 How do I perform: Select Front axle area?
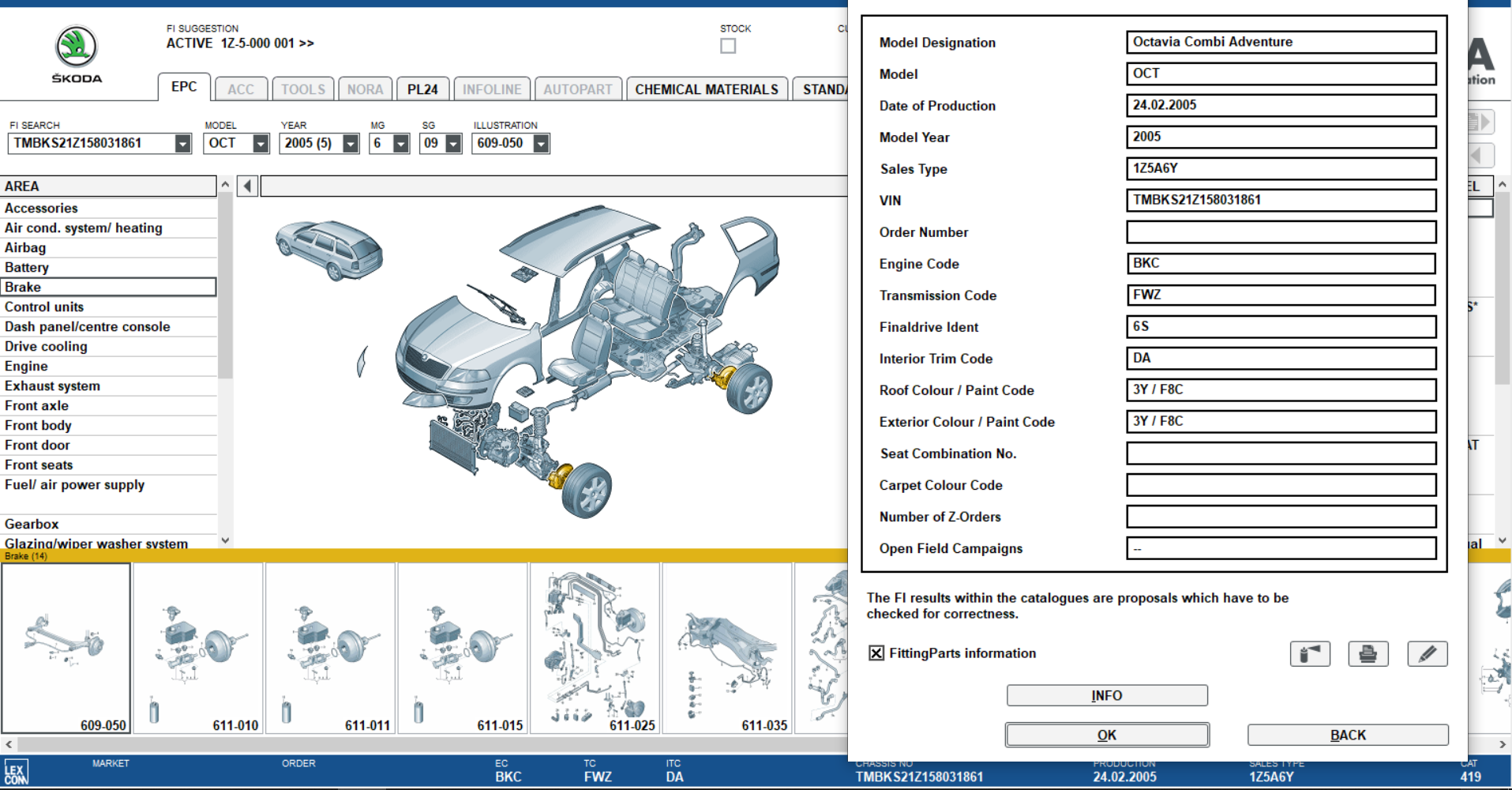click(x=108, y=406)
